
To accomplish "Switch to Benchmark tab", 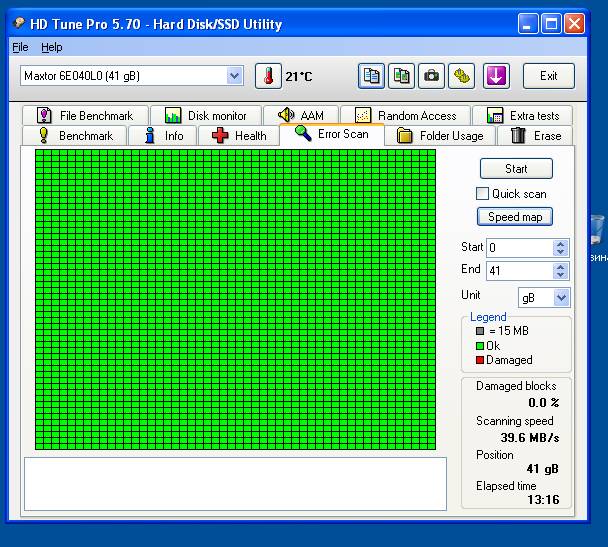I will tap(75, 136).
